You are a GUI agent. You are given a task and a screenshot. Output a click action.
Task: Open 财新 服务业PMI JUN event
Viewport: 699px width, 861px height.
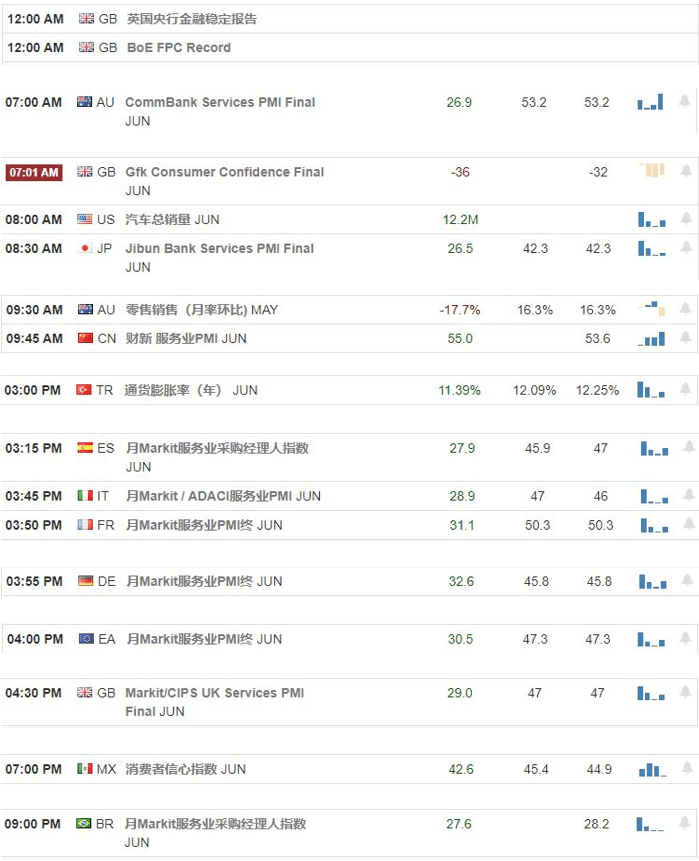(186, 338)
